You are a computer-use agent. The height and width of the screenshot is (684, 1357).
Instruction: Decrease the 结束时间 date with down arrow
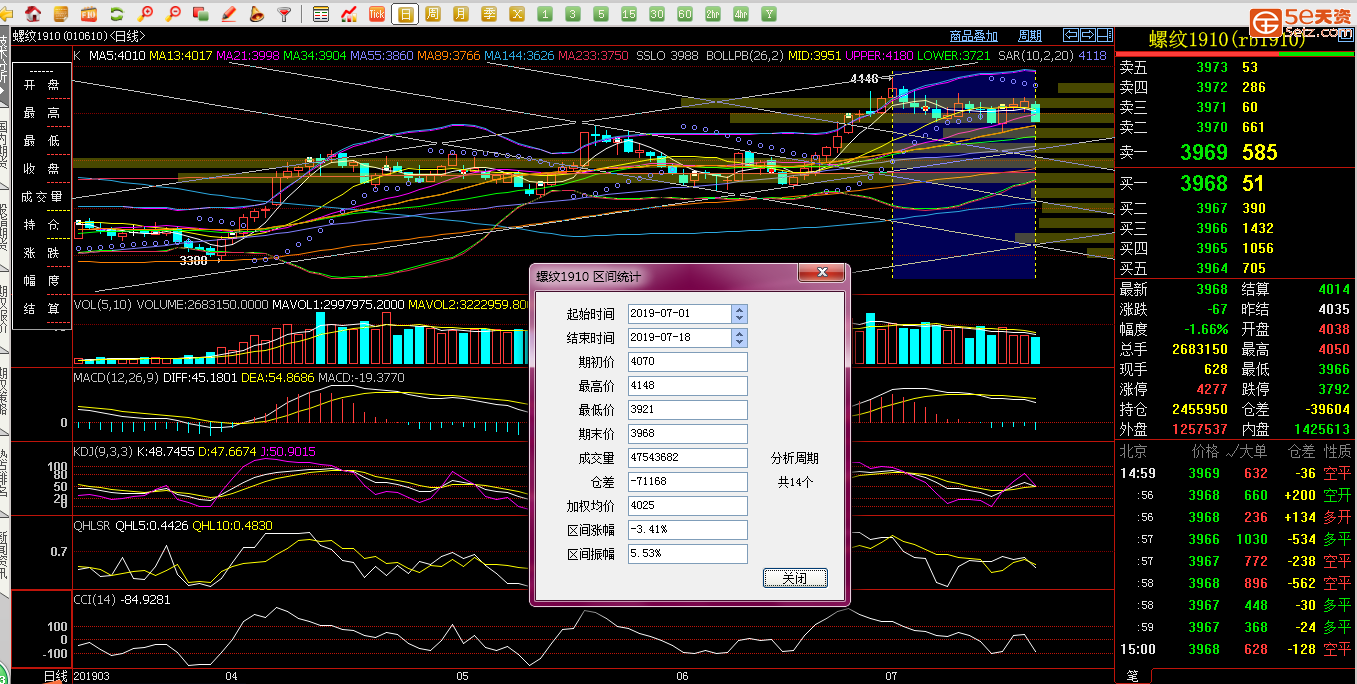[739, 342]
